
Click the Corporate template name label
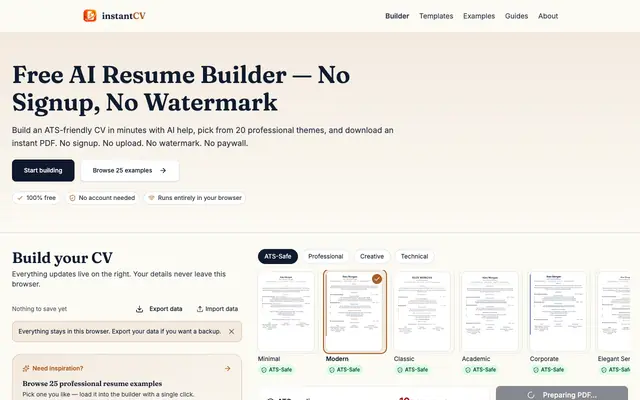click(x=544, y=359)
